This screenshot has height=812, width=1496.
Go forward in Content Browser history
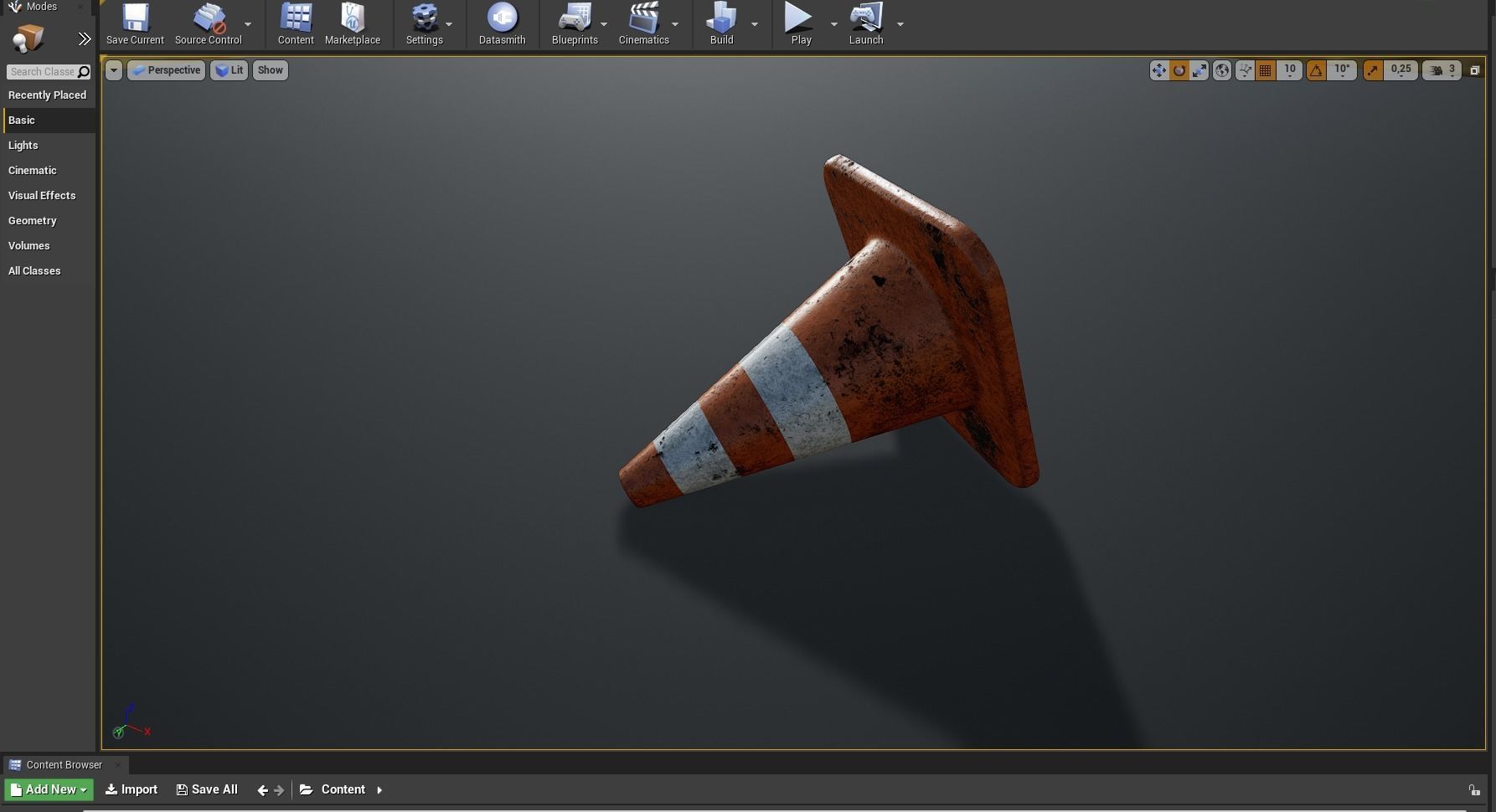click(x=279, y=790)
